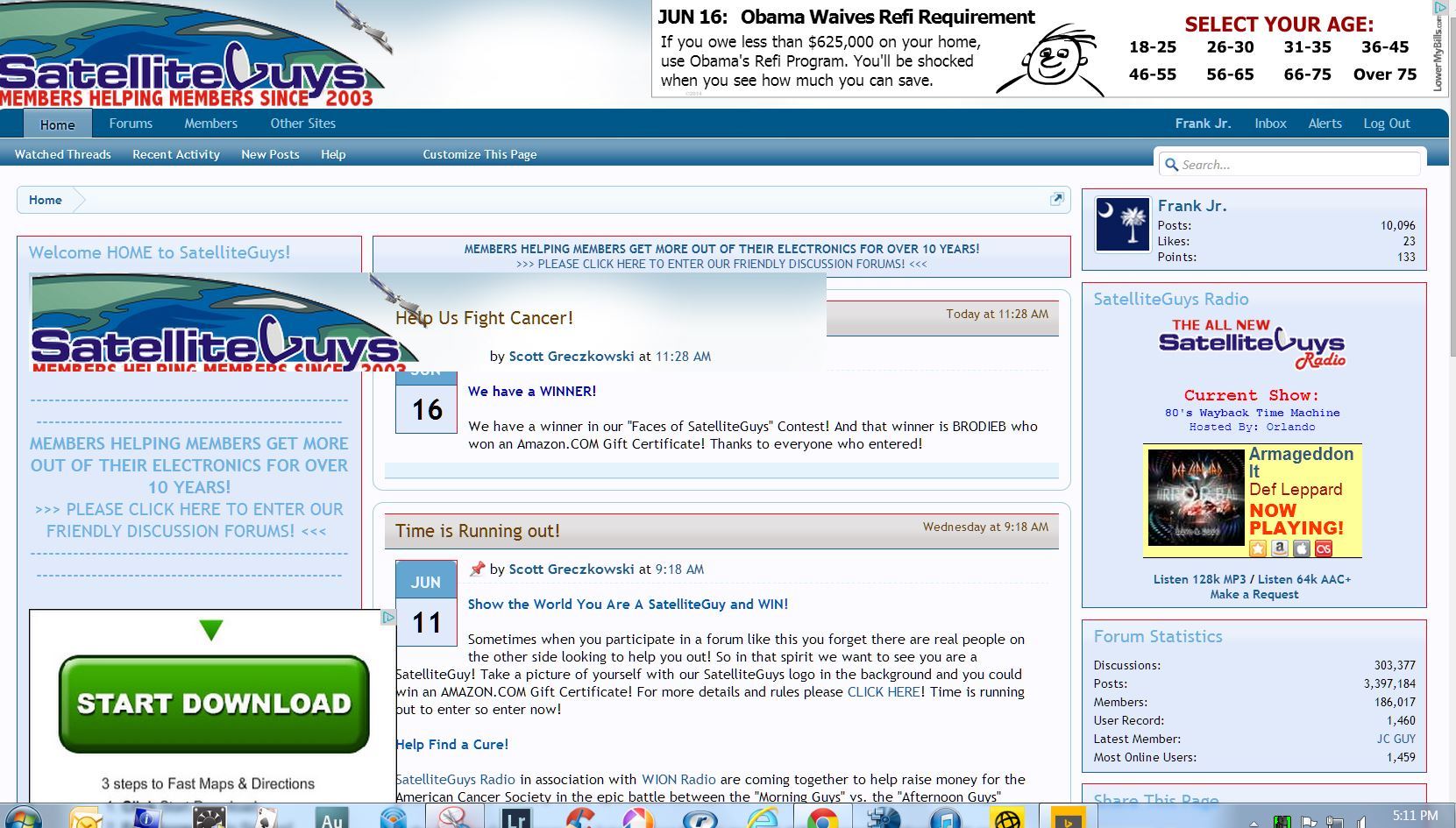This screenshot has width=1456, height=828.
Task: Click Log Out
Action: (1387, 124)
